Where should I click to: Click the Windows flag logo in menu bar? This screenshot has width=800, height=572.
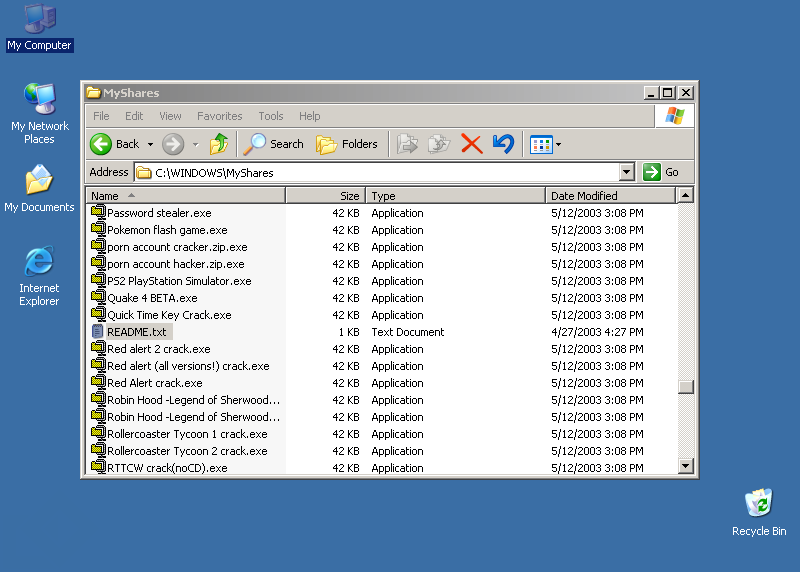[x=675, y=116]
